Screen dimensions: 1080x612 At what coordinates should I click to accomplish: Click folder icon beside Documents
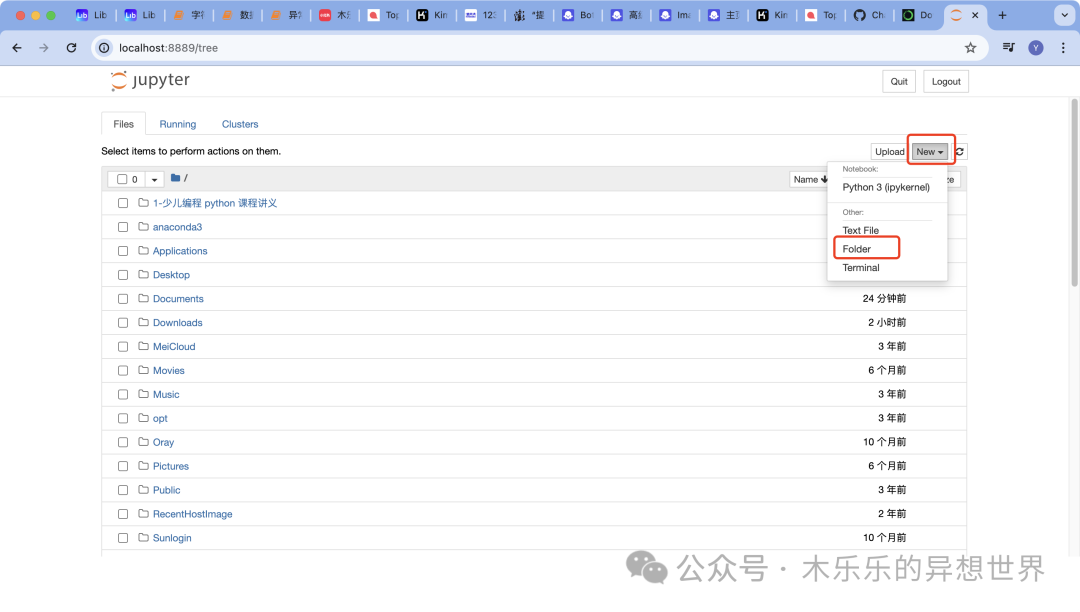[143, 298]
